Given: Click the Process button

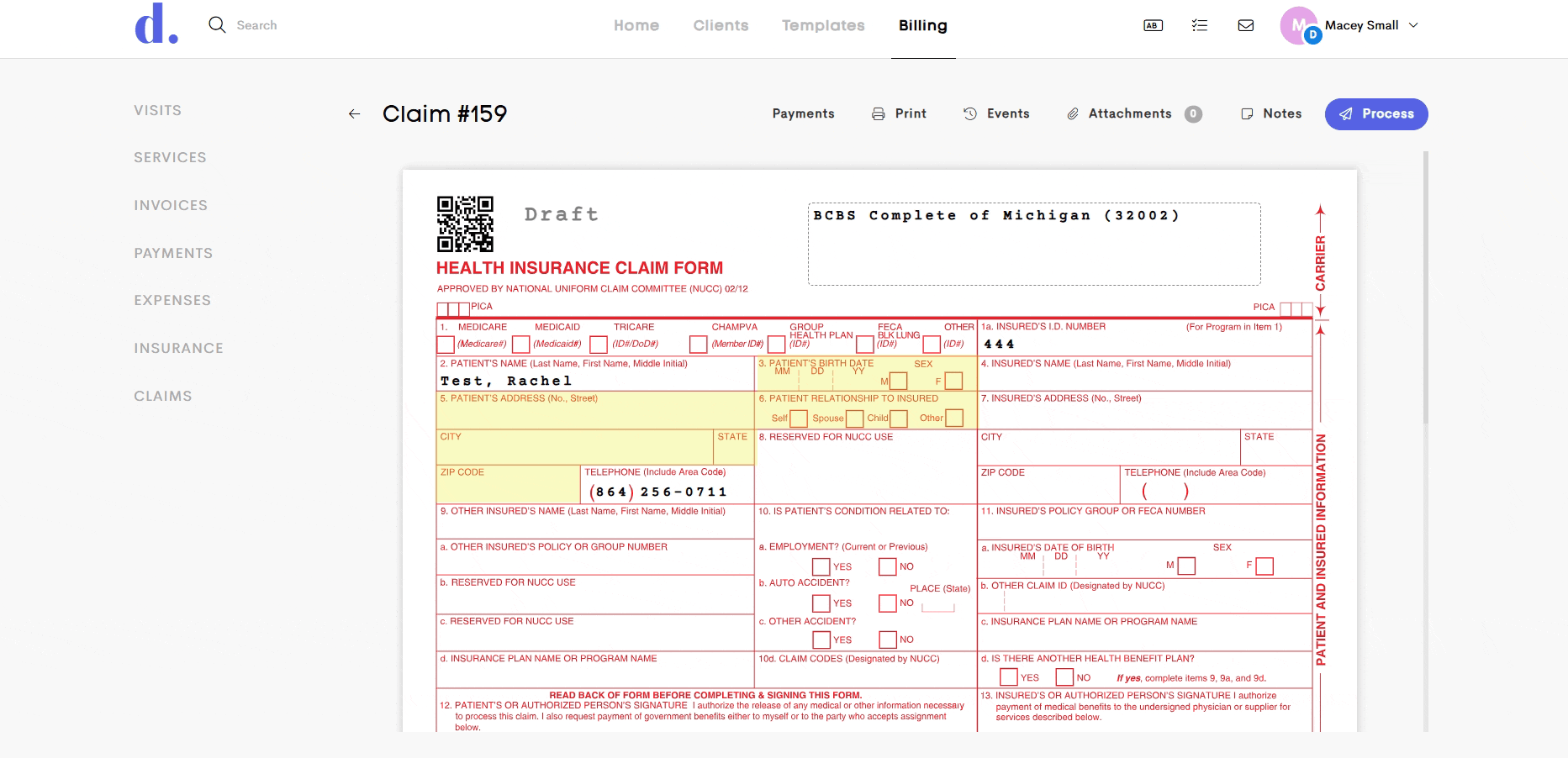Looking at the screenshot, I should pyautogui.click(x=1376, y=114).
